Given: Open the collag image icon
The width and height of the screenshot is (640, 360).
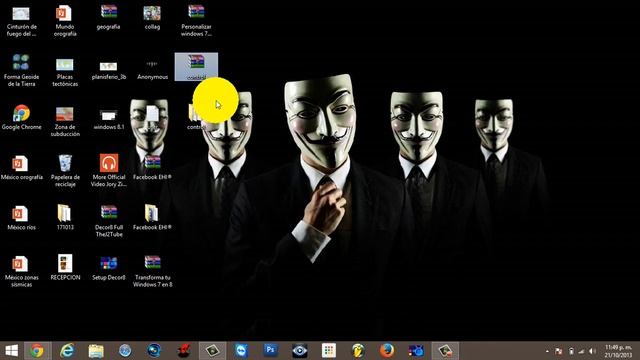Looking at the screenshot, I should pos(152,18).
